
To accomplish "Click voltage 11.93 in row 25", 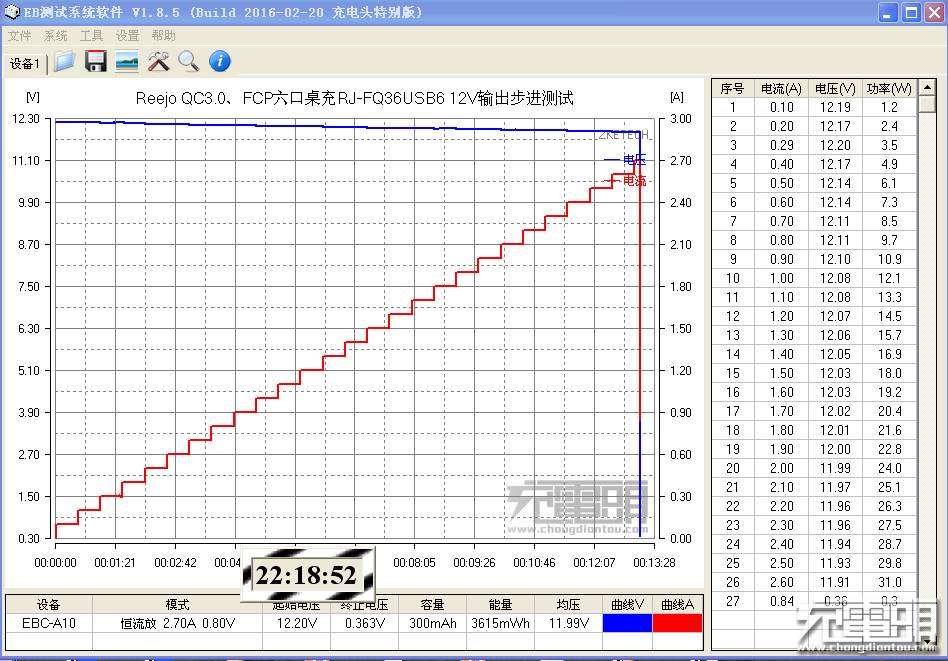I will 835,563.
